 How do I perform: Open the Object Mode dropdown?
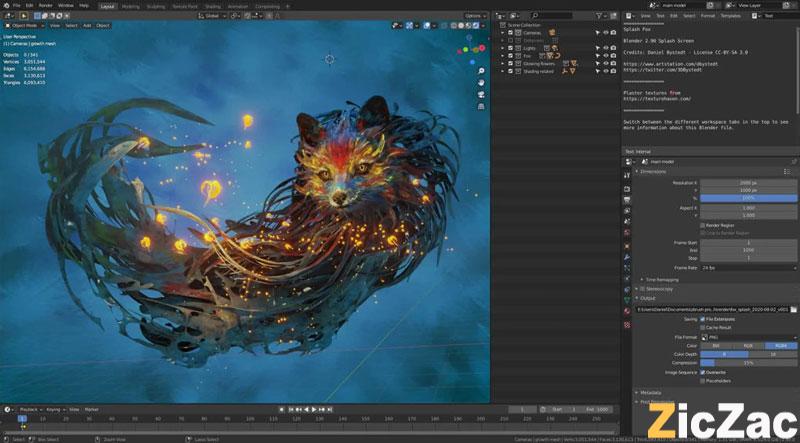pyautogui.click(x=24, y=25)
